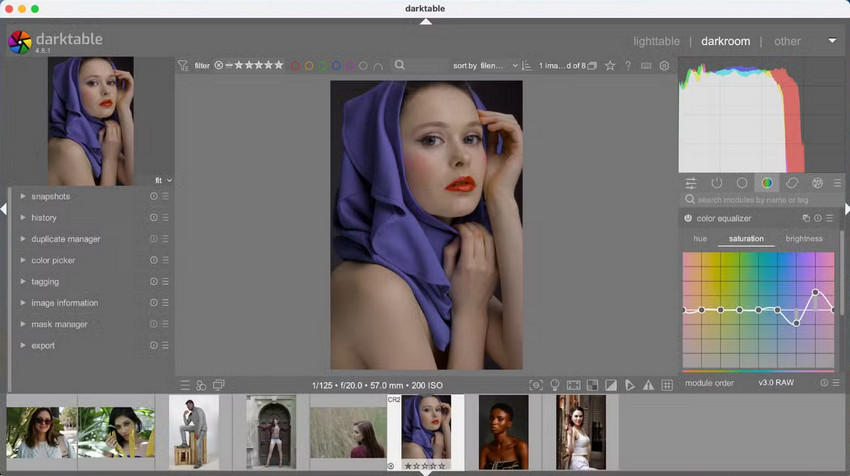Image resolution: width=850 pixels, height=476 pixels.
Task: Toggle high quality processing icon
Action: (574, 385)
